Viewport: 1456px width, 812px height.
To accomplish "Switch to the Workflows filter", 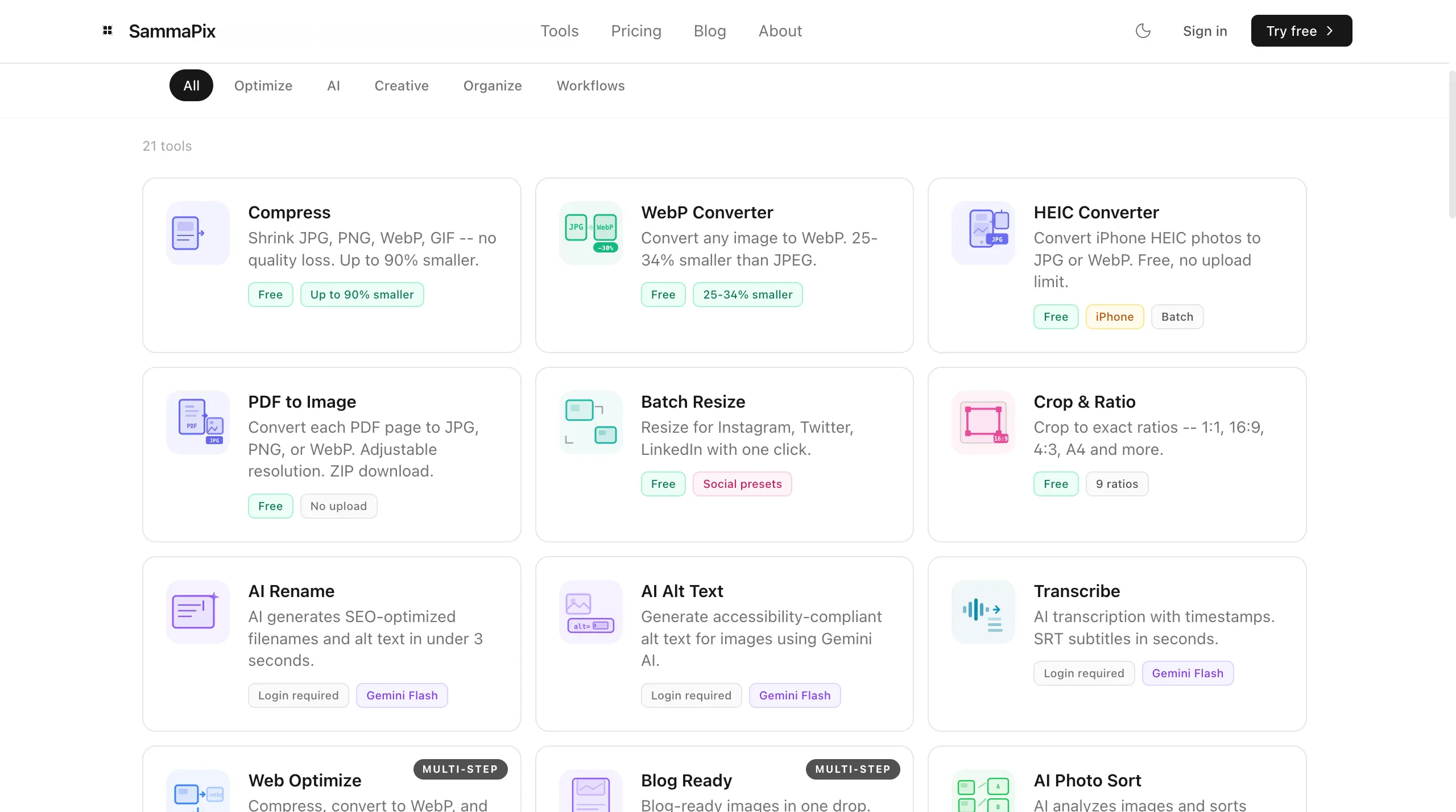I will [x=590, y=85].
